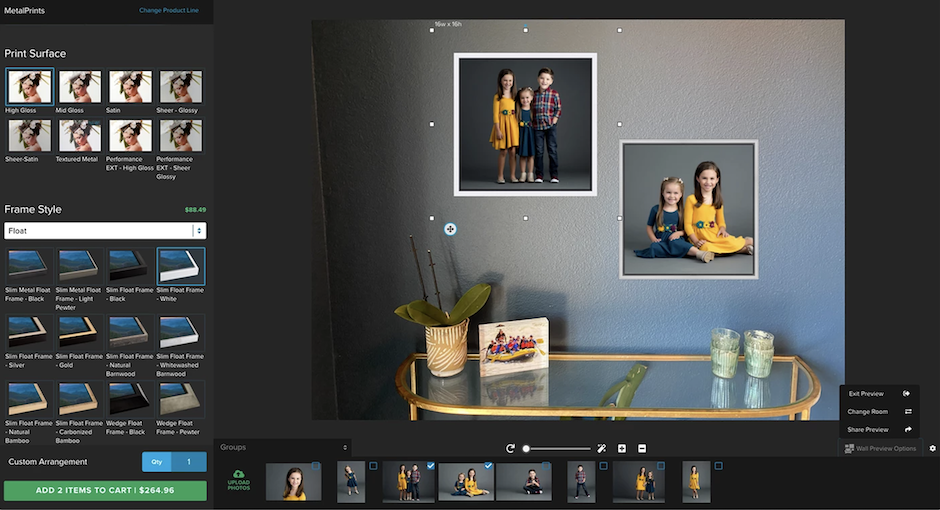Check the box for small girl in blue dress

pos(373,466)
